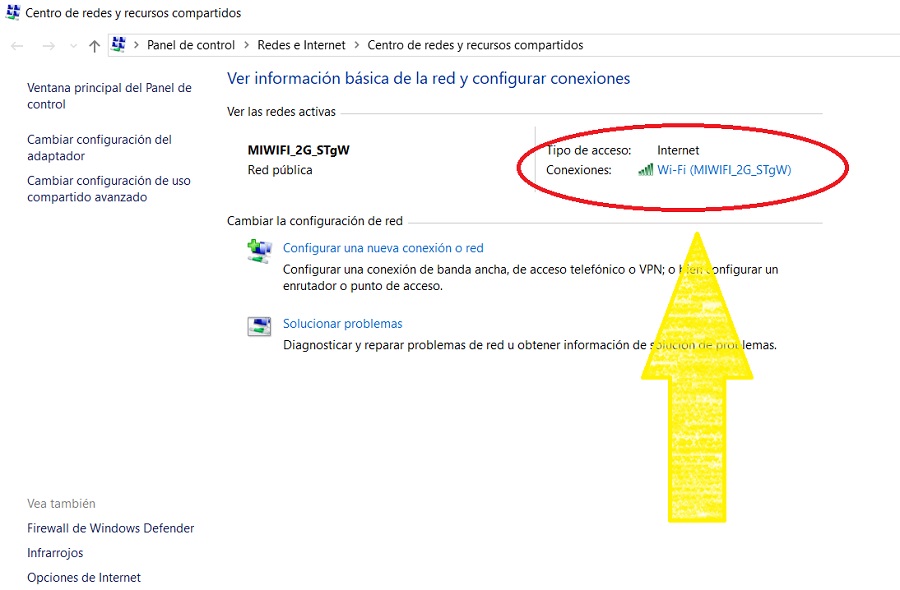Click the troubleshoot problems icon
The image size is (900, 590).
[x=259, y=326]
